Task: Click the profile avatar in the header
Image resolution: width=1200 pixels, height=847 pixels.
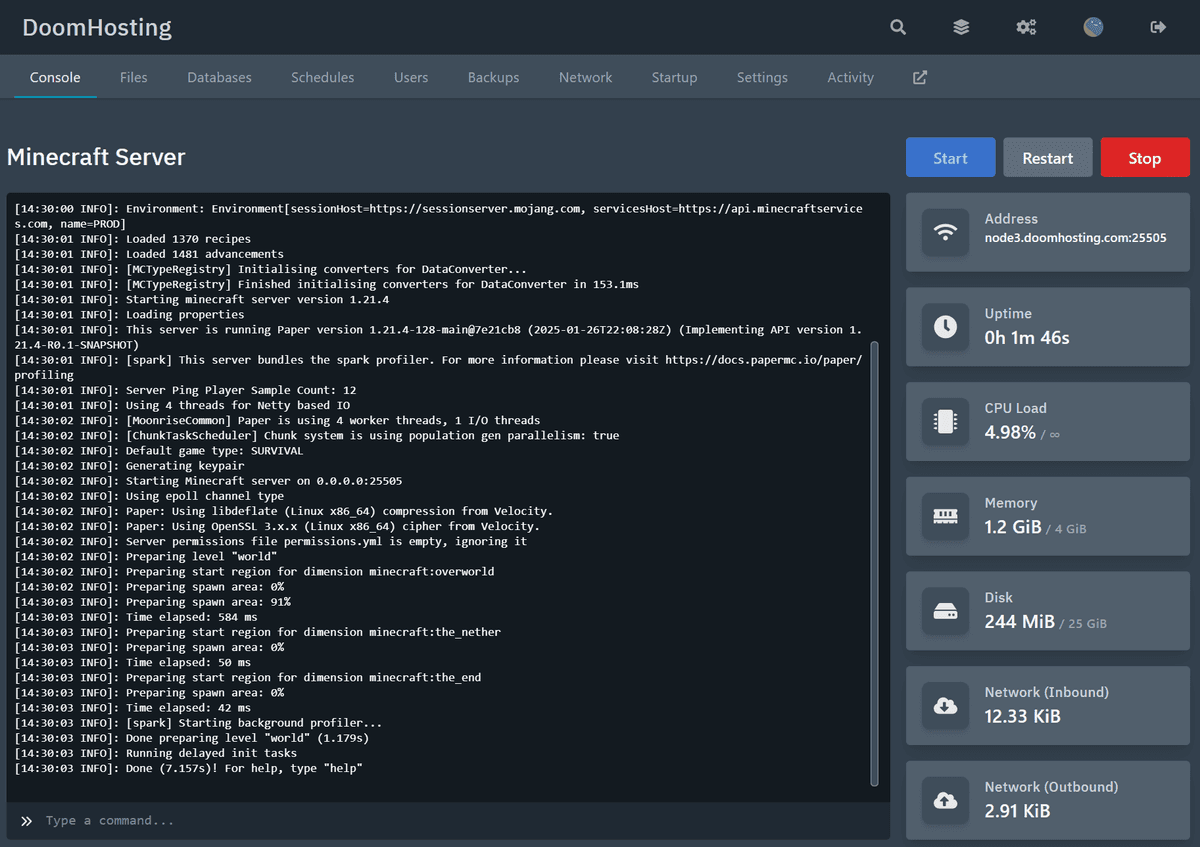Action: 1093,27
